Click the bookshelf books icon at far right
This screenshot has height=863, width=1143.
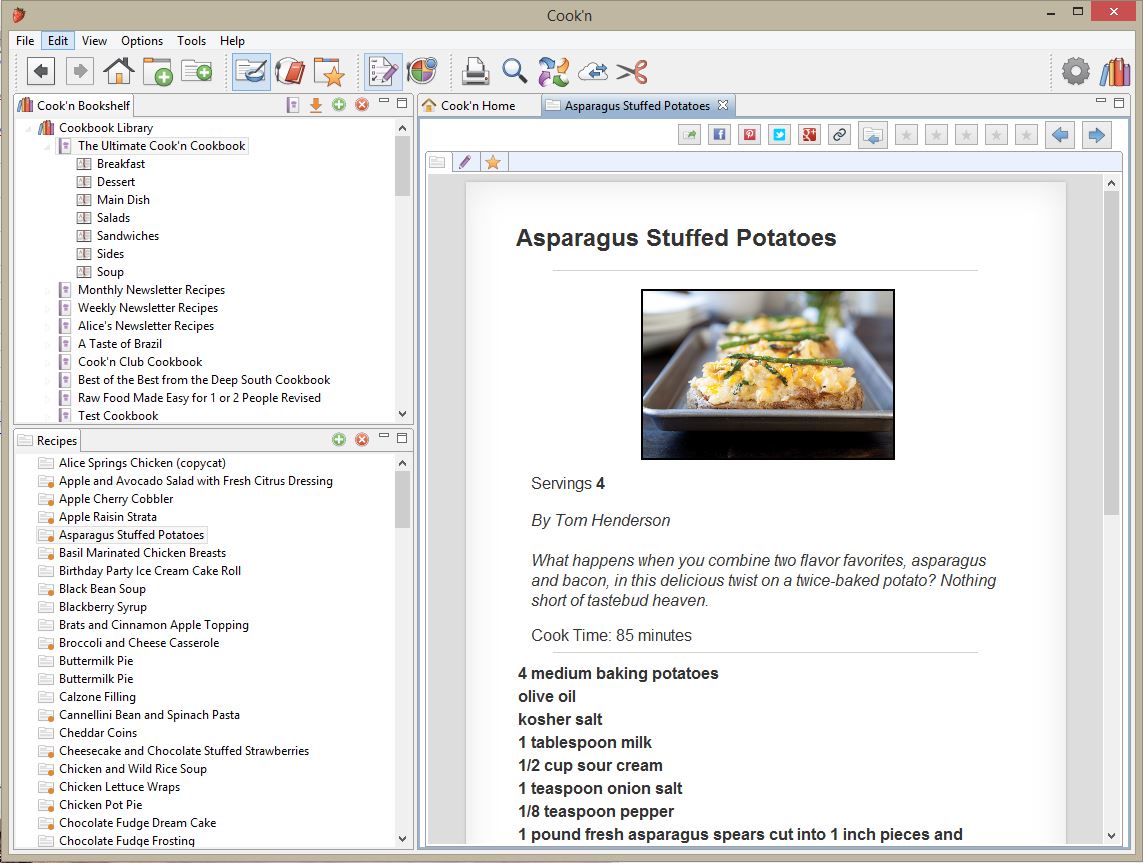pos(1115,71)
